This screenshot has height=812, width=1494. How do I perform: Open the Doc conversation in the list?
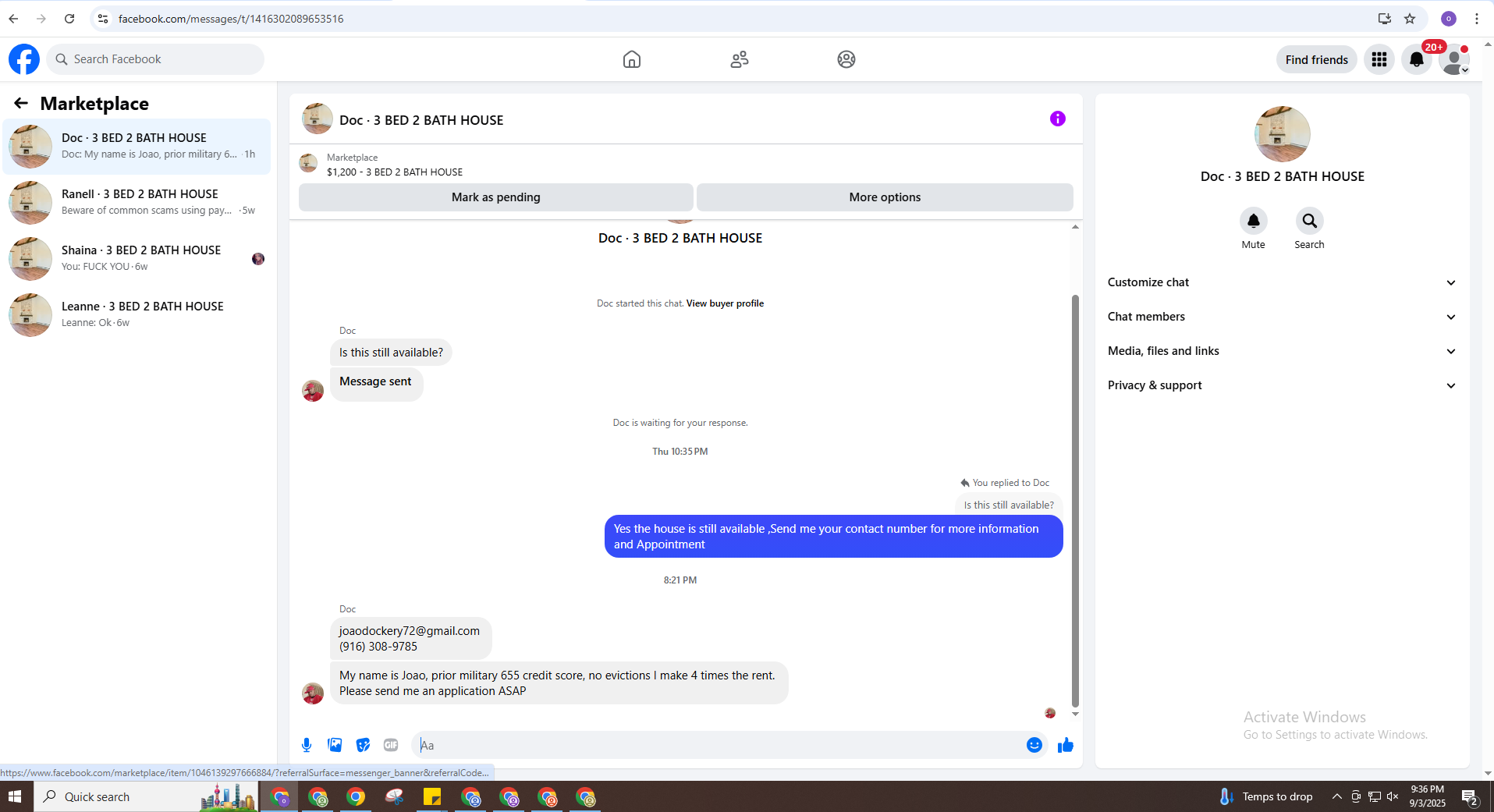(x=137, y=147)
